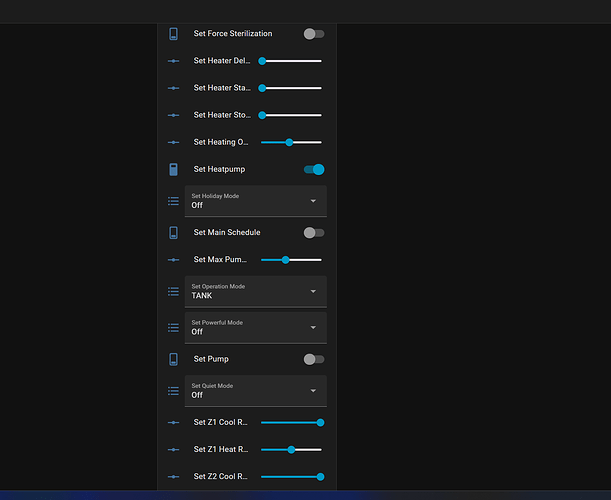Expand the Set Operation Mode dropdown
Image resolution: width=611 pixels, height=500 pixels.
click(x=256, y=291)
